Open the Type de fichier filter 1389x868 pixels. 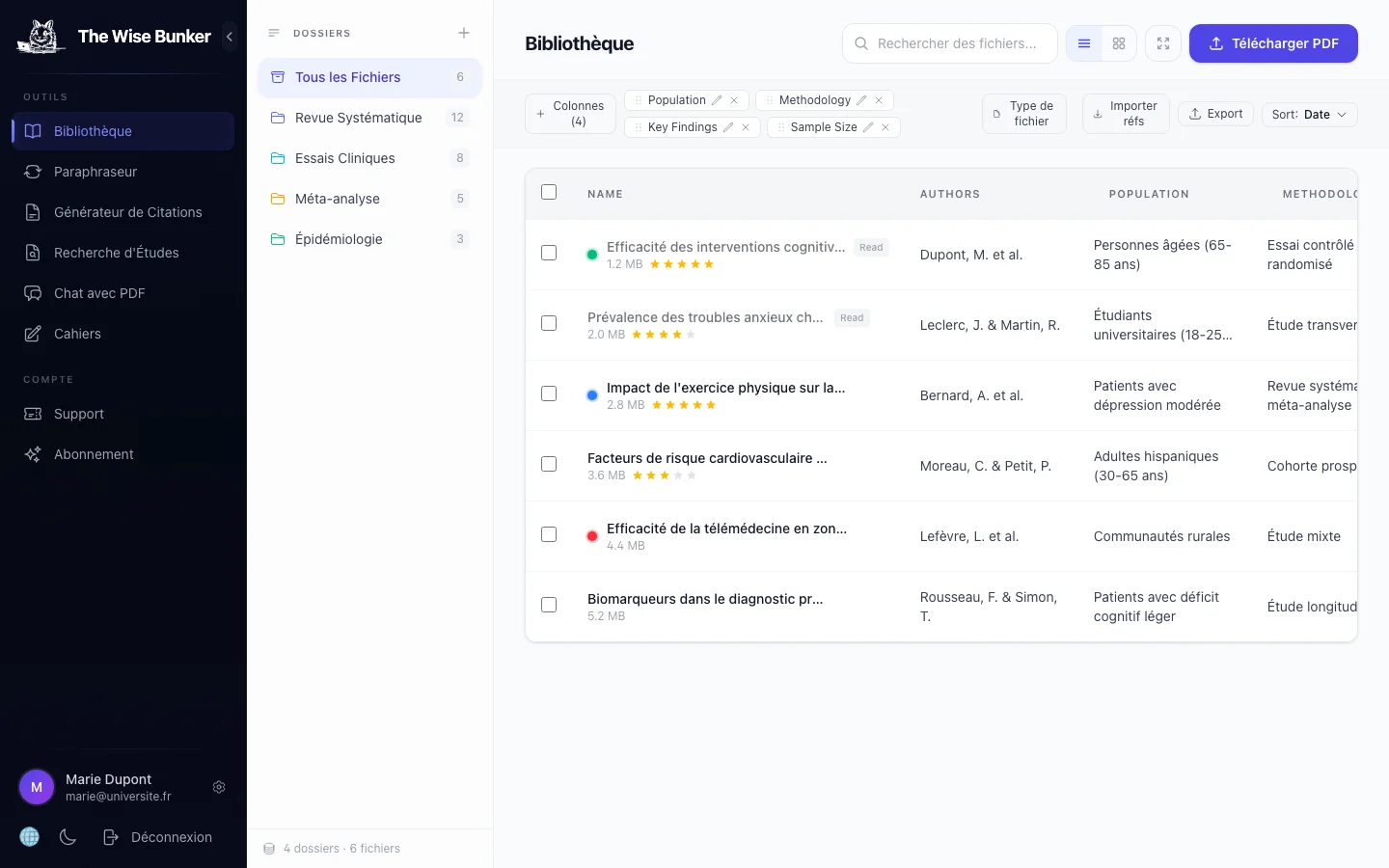(x=1024, y=114)
